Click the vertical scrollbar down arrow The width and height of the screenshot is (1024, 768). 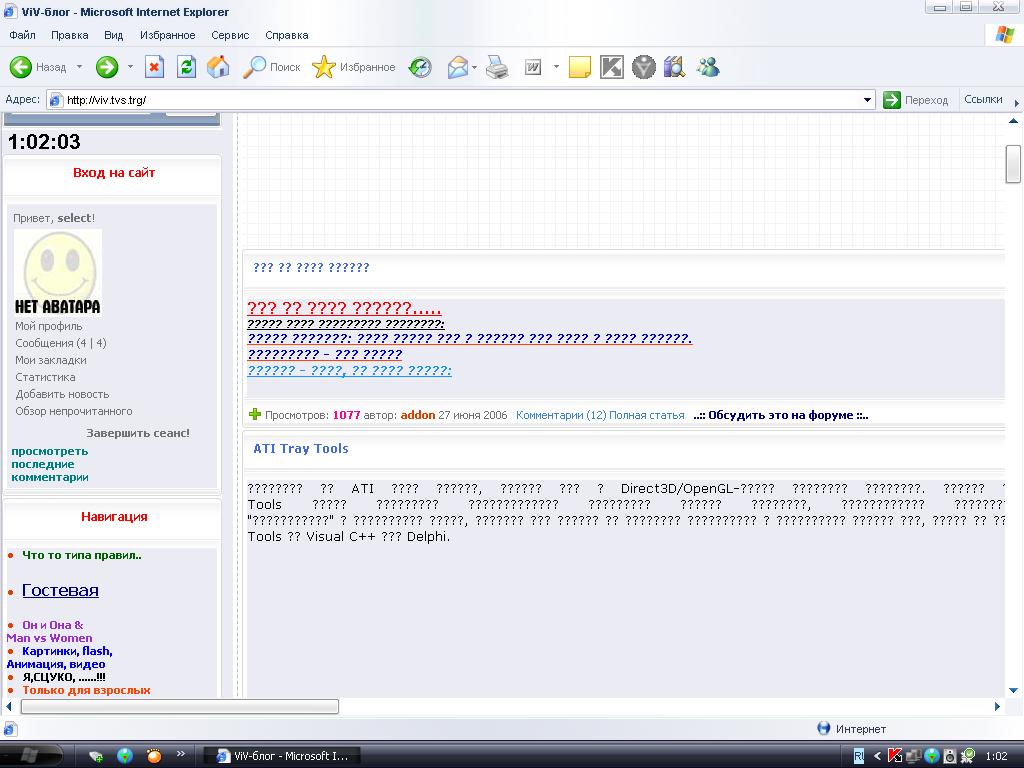click(x=1013, y=690)
